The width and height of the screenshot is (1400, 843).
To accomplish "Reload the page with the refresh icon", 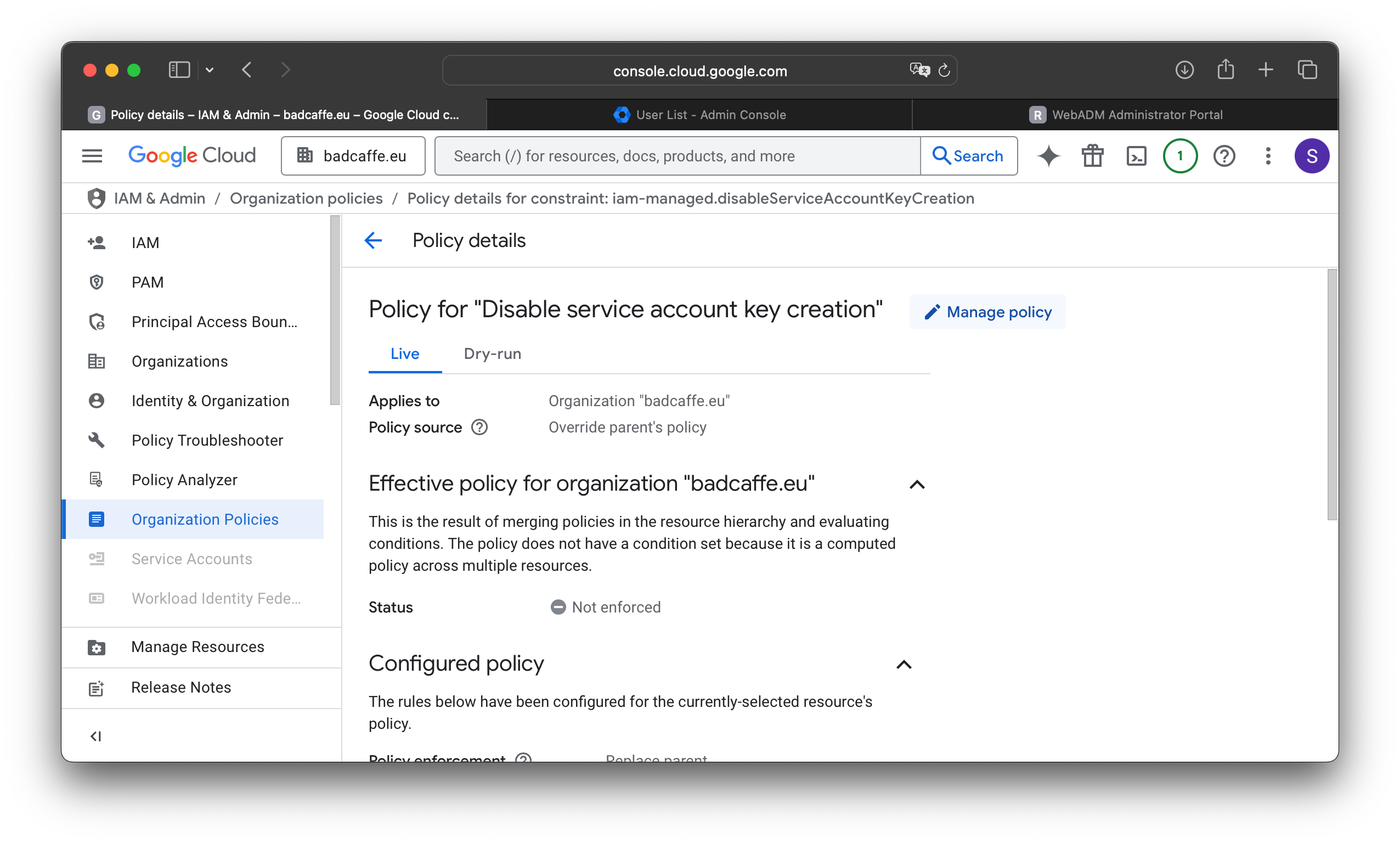I will (x=944, y=70).
